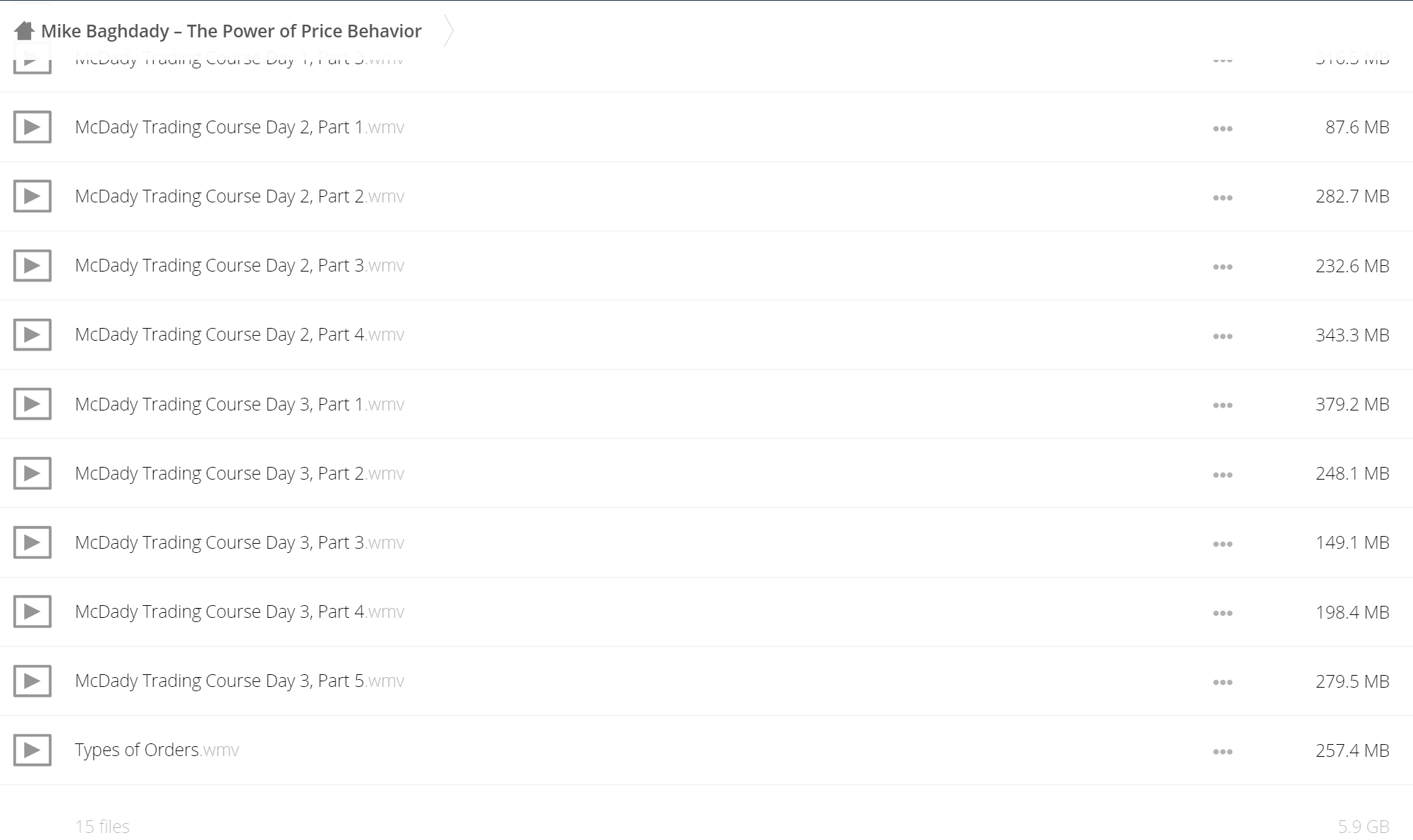Click video icon for Types of Orders
Viewport: 1413px width, 840px height.
[32, 750]
